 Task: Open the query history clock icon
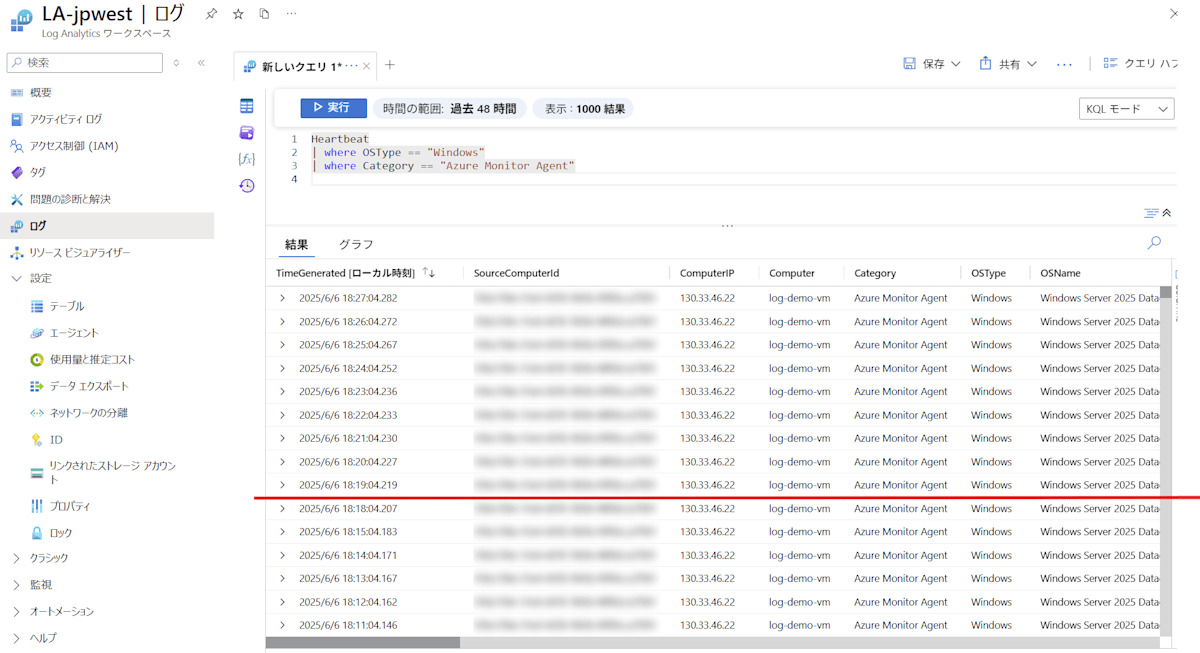(246, 185)
